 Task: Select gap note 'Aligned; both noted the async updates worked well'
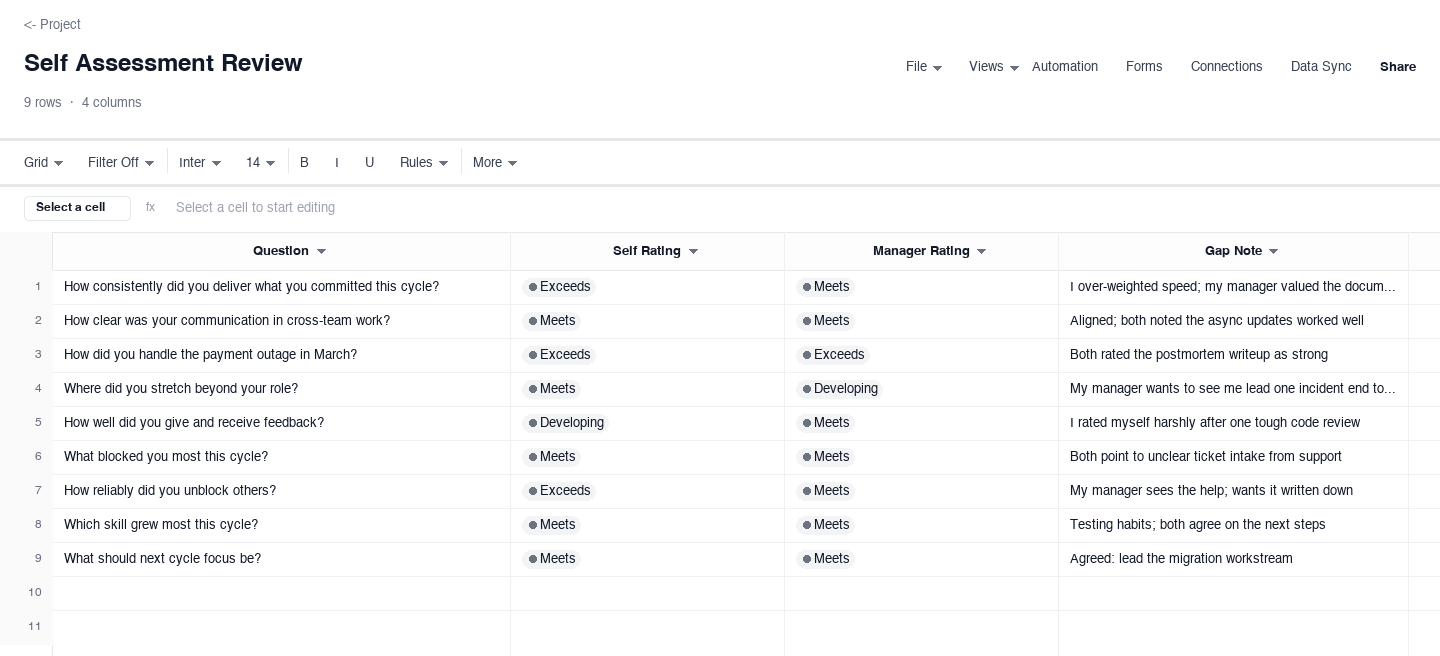1233,321
